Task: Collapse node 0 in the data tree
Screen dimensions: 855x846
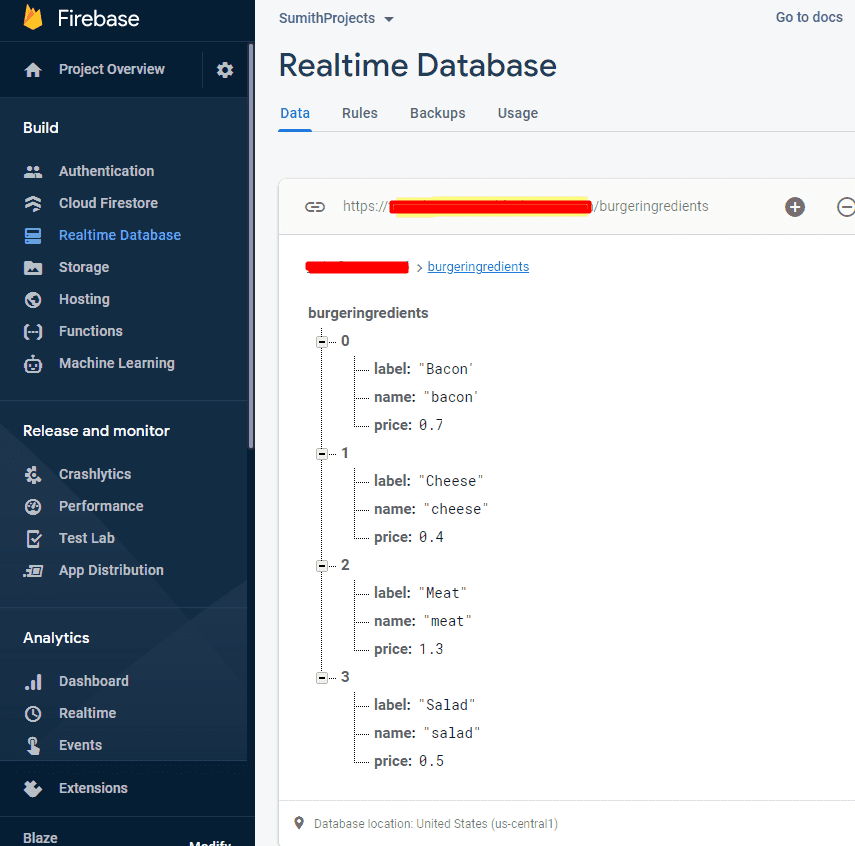Action: [322, 342]
